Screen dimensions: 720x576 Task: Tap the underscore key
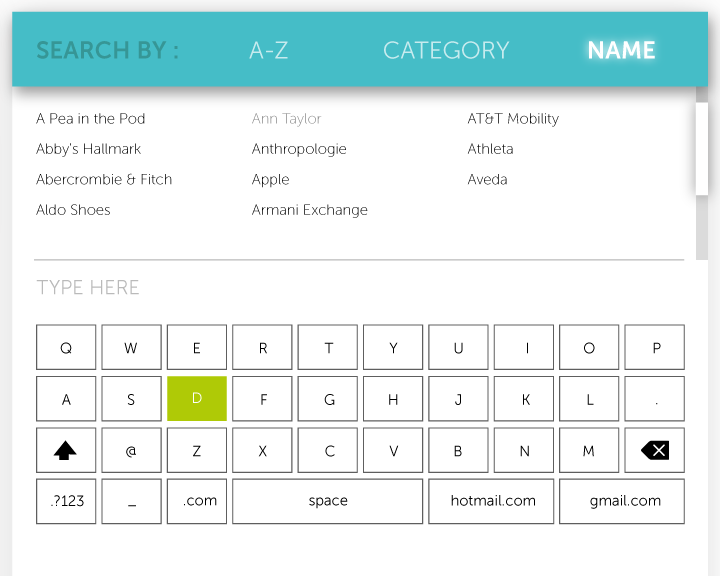(131, 501)
